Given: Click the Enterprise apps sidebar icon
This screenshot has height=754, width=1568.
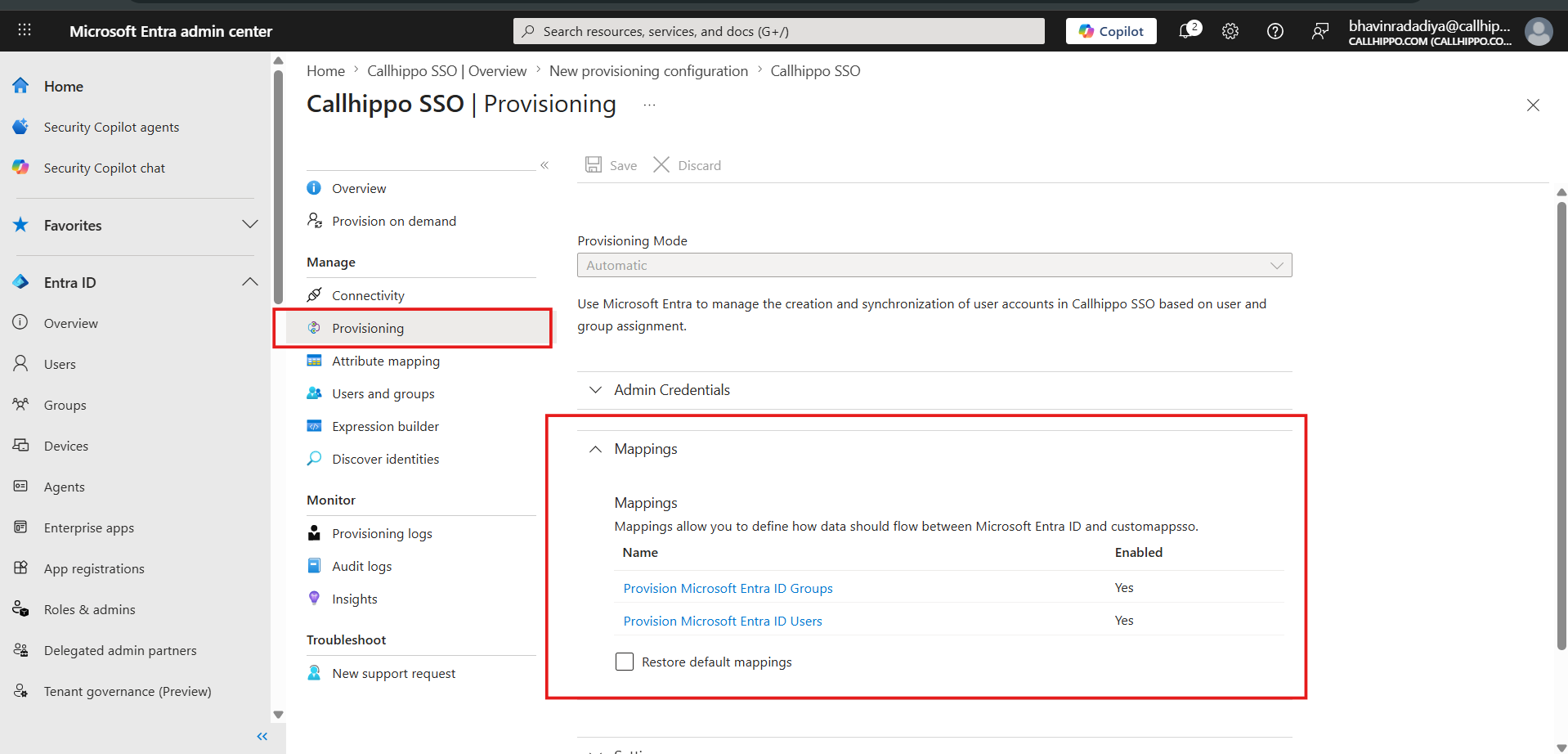Looking at the screenshot, I should pos(20,527).
